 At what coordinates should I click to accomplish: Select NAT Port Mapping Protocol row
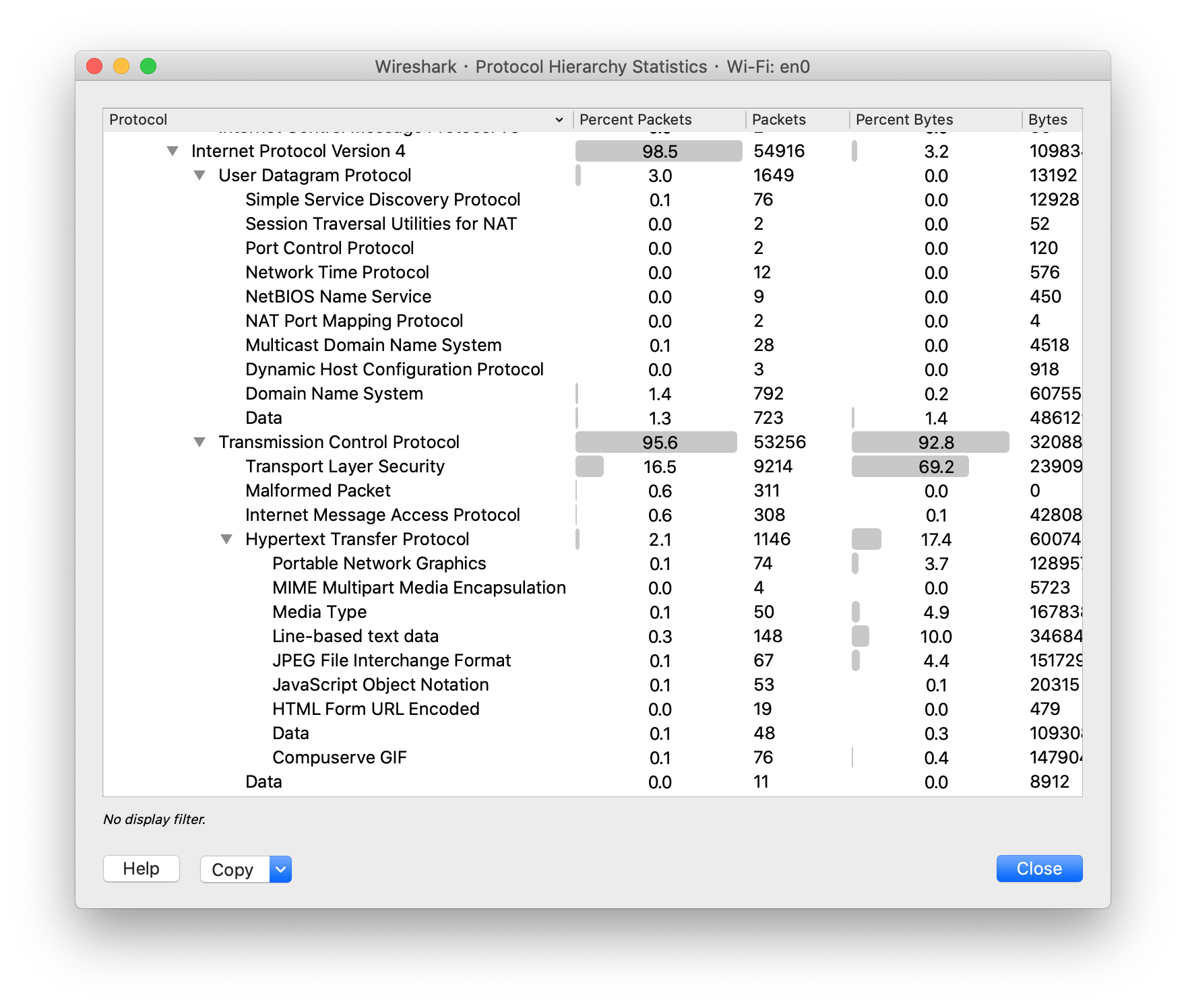point(592,321)
